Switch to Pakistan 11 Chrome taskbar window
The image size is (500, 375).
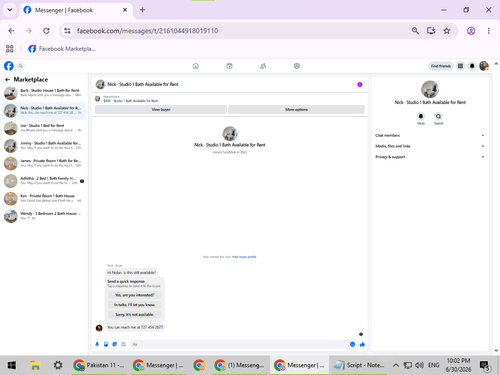99,365
